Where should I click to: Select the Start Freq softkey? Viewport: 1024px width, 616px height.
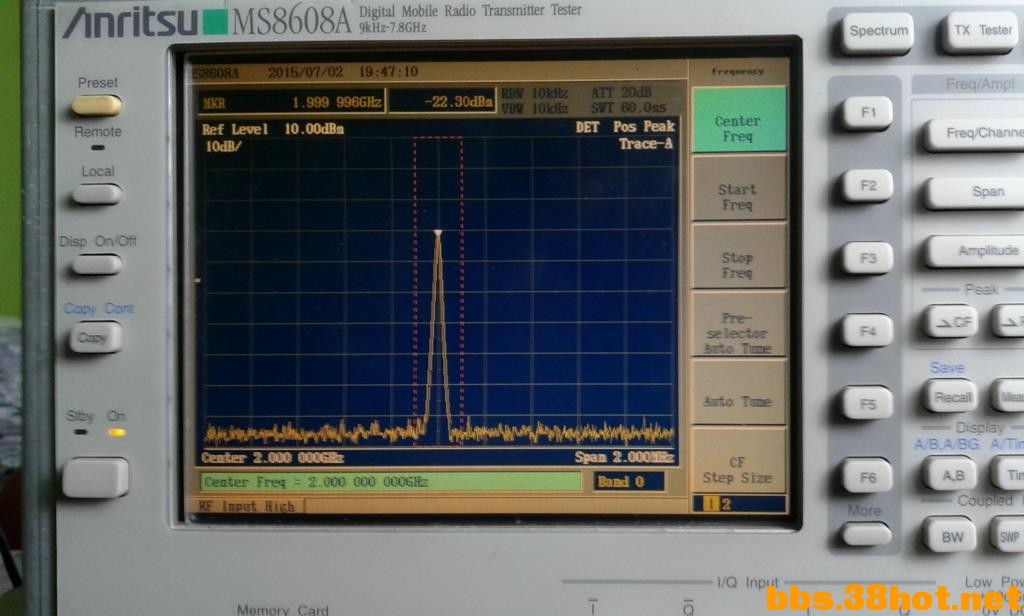738,189
